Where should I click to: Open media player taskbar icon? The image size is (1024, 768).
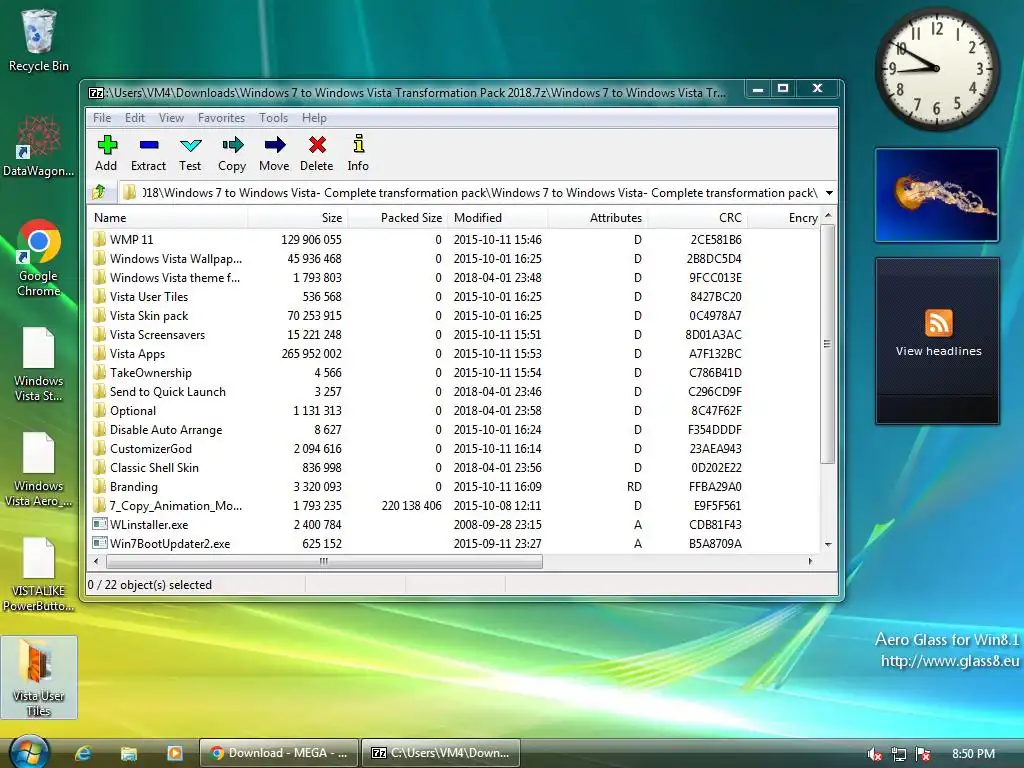click(x=174, y=753)
